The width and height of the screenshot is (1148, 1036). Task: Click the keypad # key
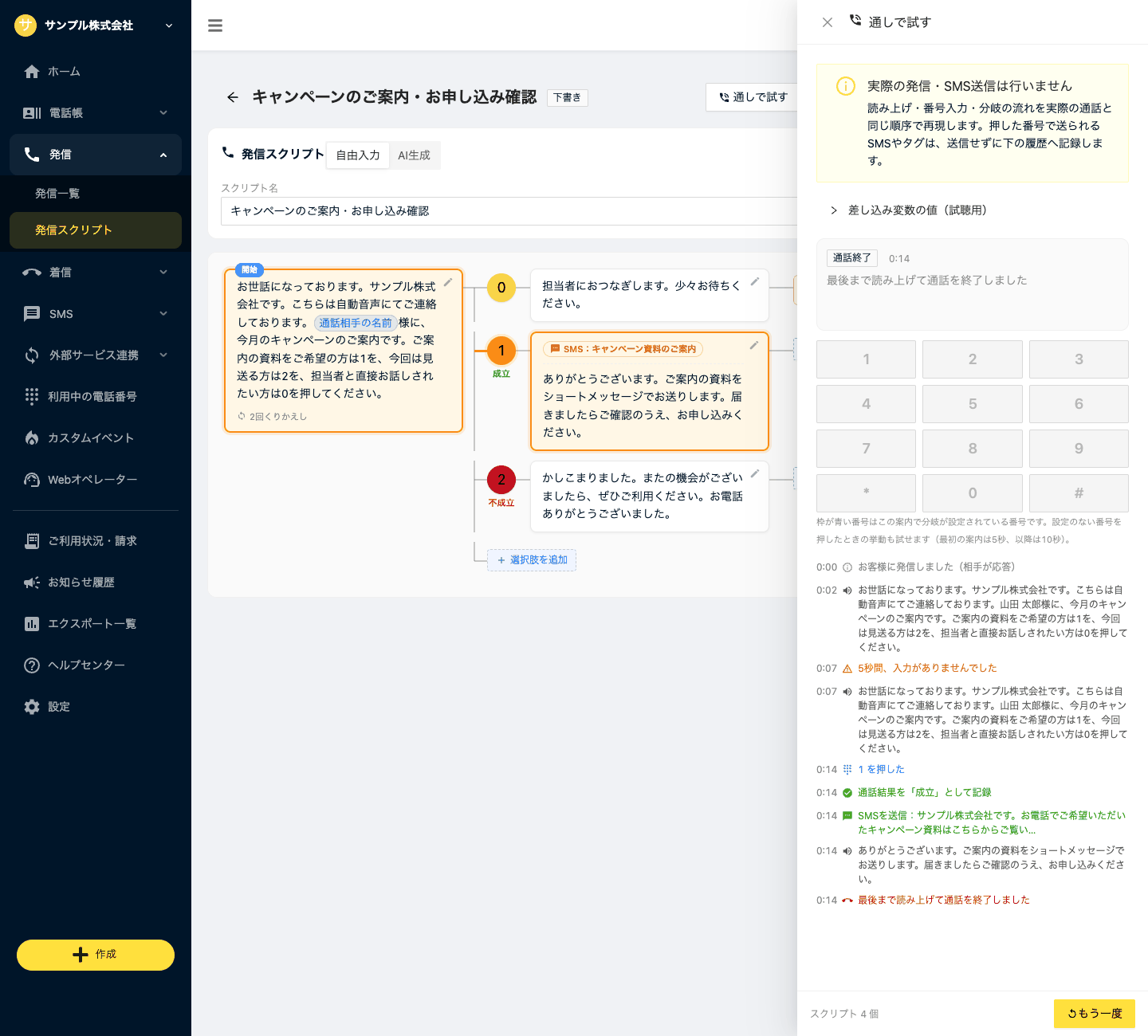tap(1079, 493)
